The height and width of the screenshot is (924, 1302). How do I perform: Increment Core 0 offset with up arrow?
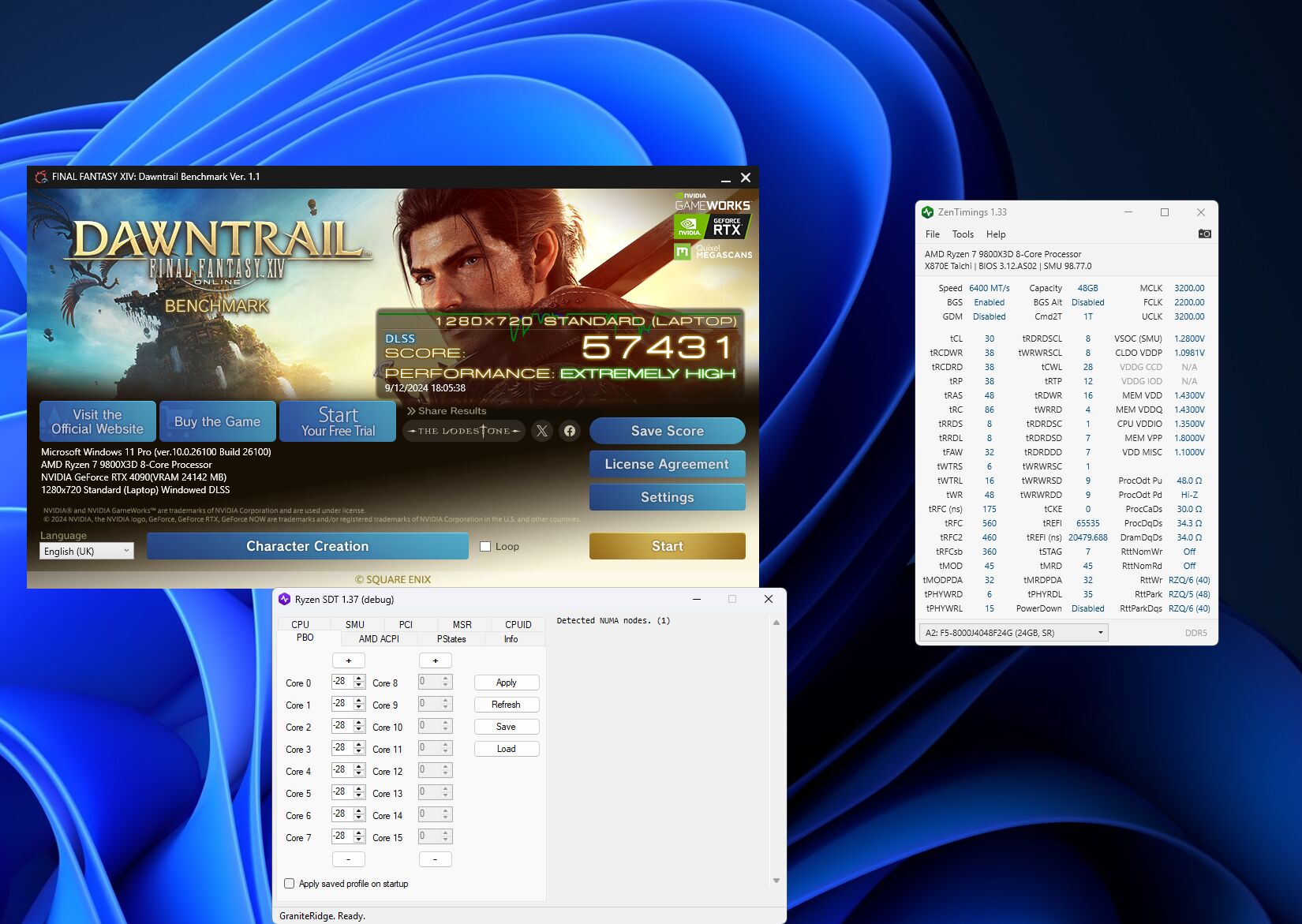pyautogui.click(x=359, y=678)
